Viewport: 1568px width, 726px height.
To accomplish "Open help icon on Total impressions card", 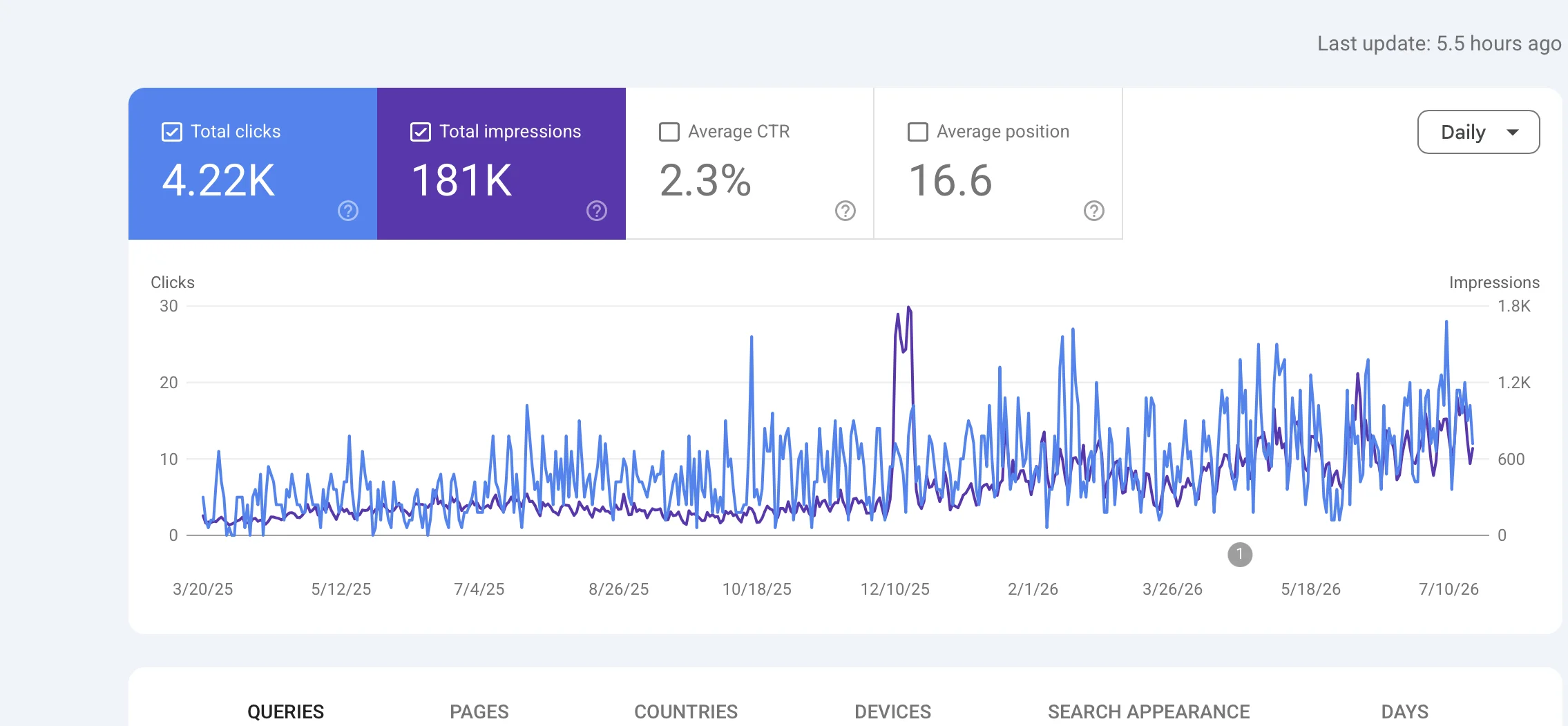I will pyautogui.click(x=597, y=211).
